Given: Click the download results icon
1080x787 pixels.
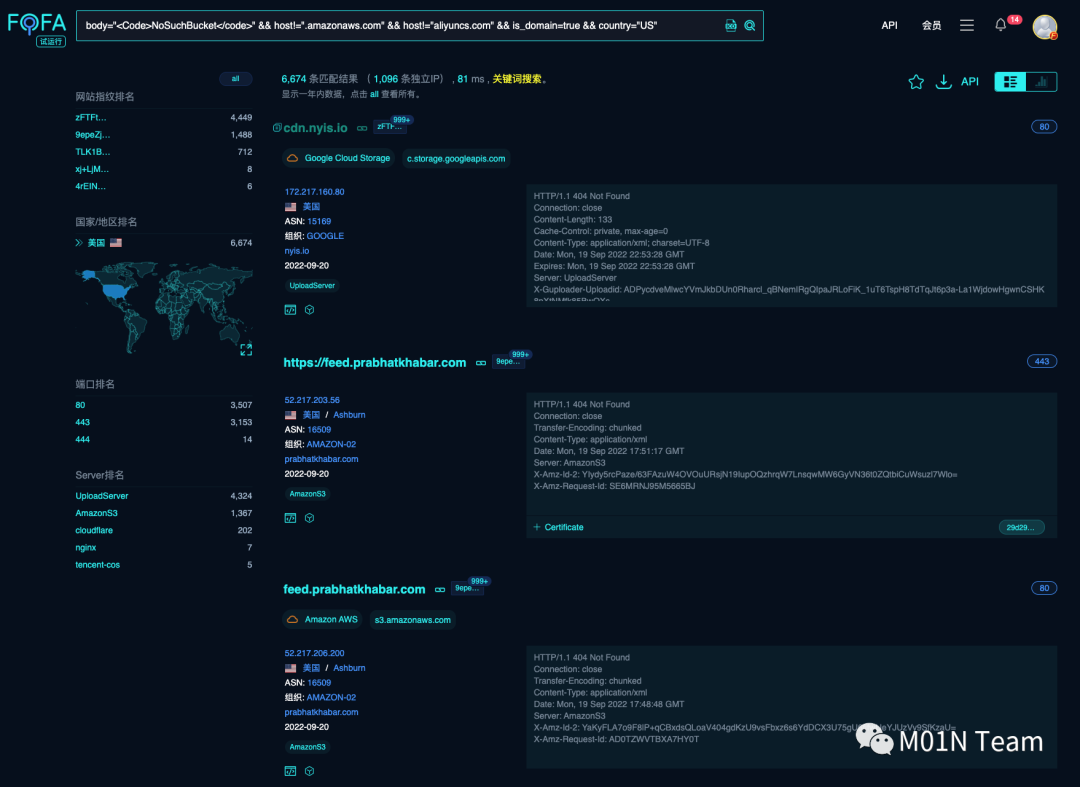Looking at the screenshot, I should (x=944, y=82).
